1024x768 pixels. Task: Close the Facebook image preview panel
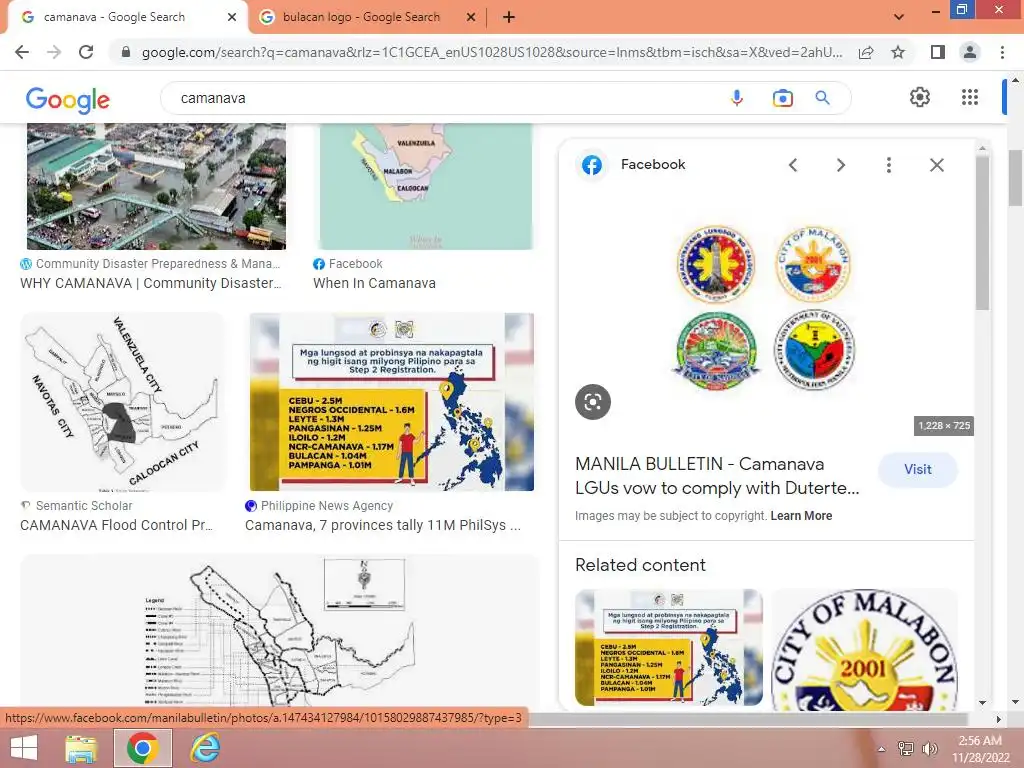[x=936, y=165]
